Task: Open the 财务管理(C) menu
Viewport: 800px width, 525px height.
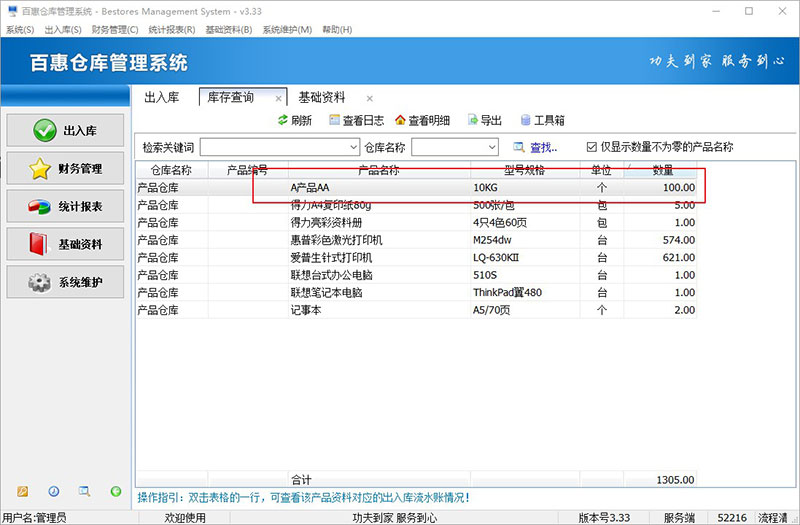Action: pos(115,30)
